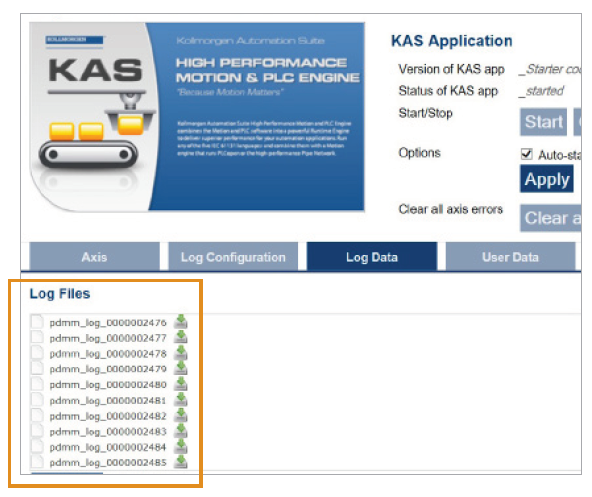Image resolution: width=592 pixels, height=497 pixels.
Task: Click file icon beside pdmm_log_0000002481
Action: (37, 400)
